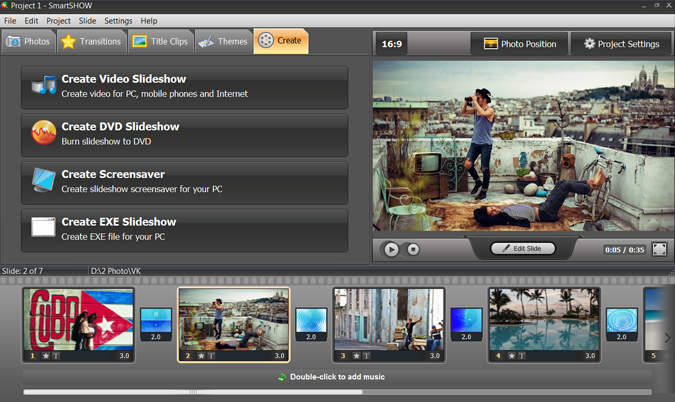This screenshot has height=402, width=675.
Task: Click the 3.0 duration on slide 3
Action: coord(435,356)
